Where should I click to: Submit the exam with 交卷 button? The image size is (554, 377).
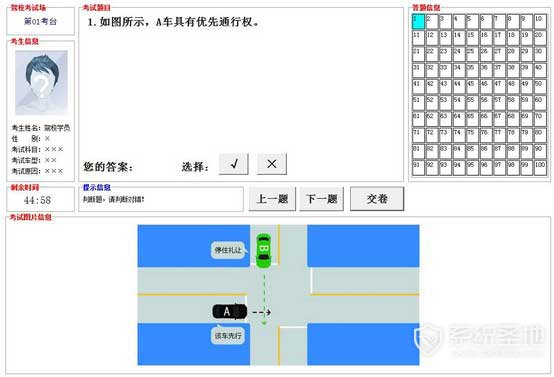pos(377,199)
